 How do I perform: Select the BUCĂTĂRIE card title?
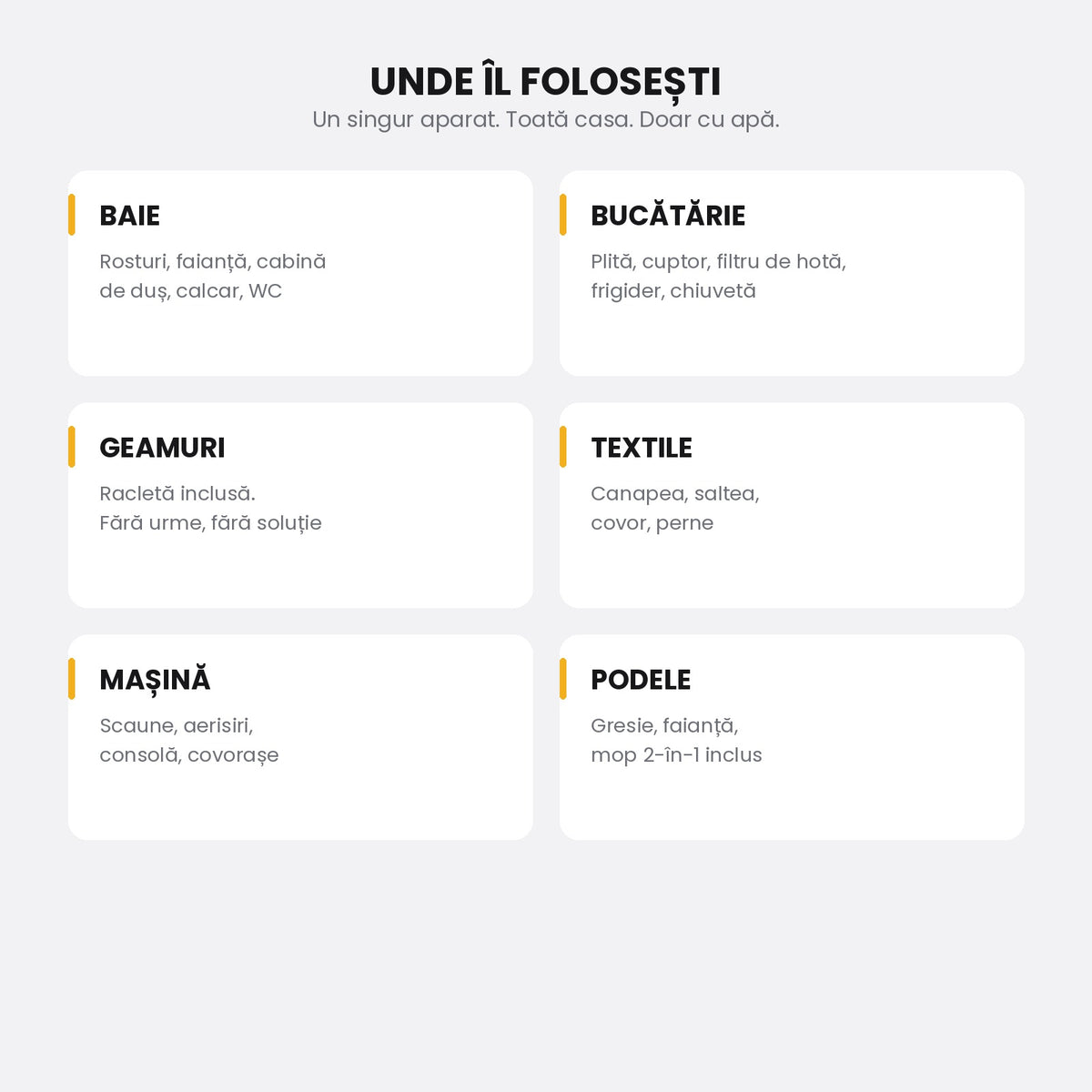point(668,215)
